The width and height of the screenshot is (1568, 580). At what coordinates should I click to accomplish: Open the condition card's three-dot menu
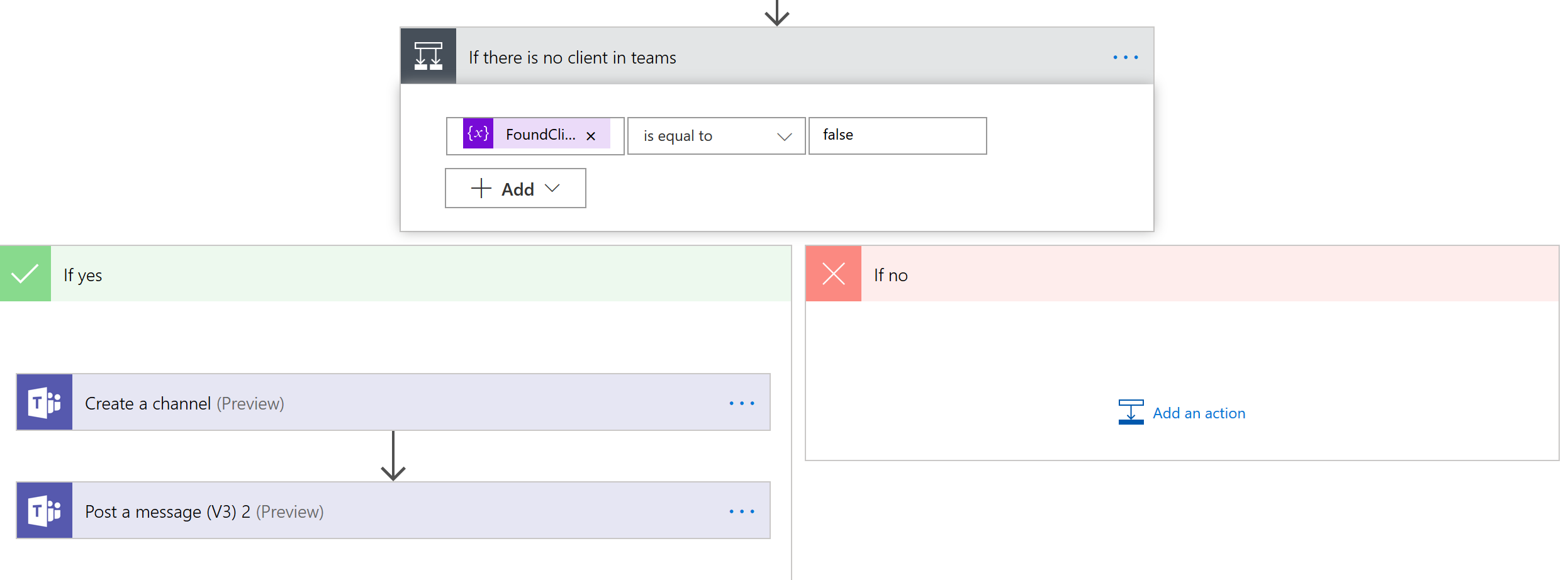point(1125,57)
